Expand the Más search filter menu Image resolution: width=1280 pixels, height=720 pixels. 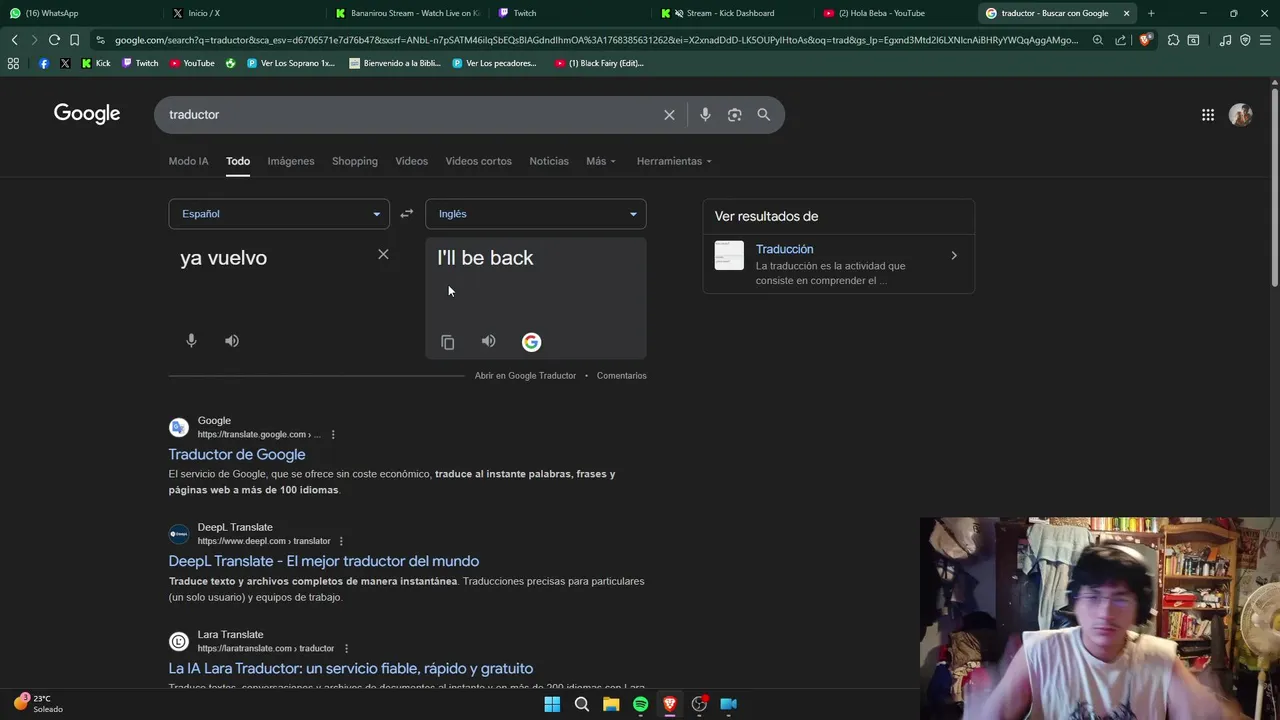pyautogui.click(x=601, y=161)
